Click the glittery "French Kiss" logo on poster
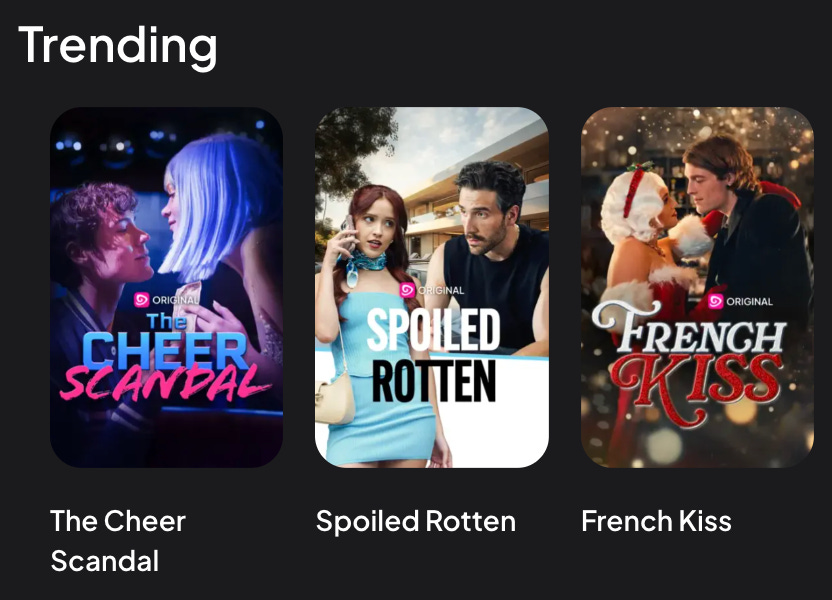832x600 pixels. coord(688,362)
